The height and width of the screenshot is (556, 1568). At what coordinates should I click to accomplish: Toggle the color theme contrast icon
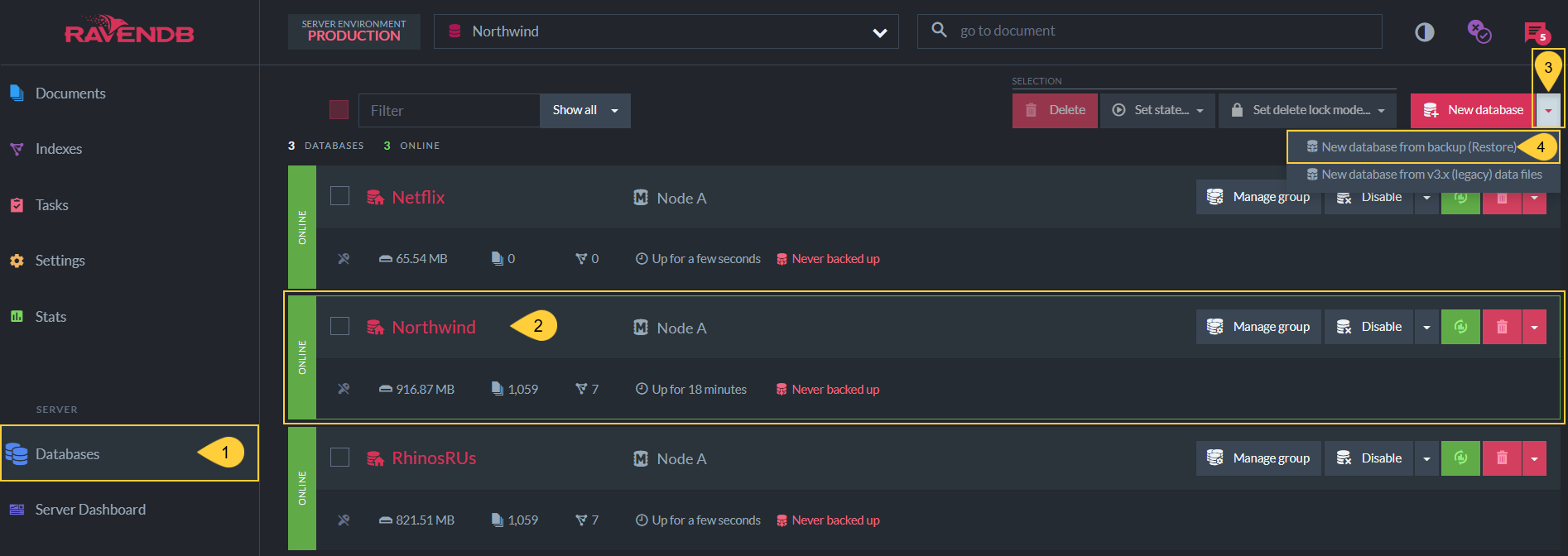click(1425, 32)
